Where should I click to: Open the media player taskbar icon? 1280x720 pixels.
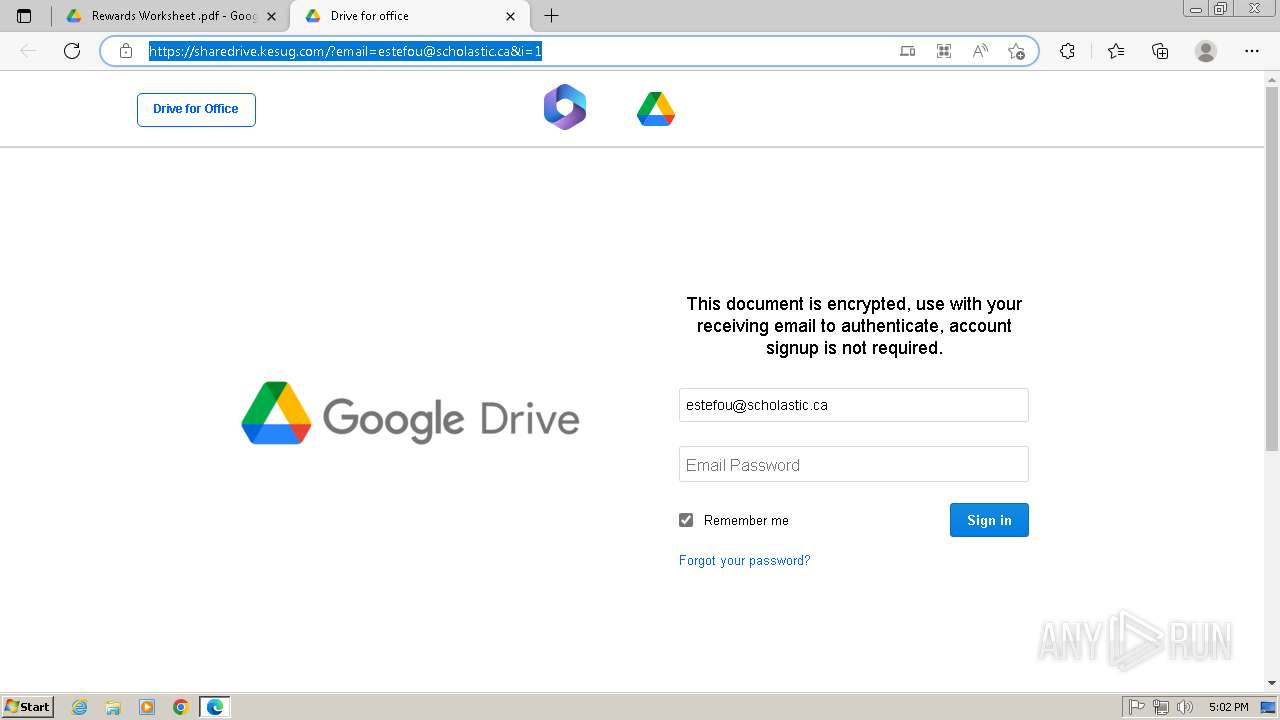point(147,707)
